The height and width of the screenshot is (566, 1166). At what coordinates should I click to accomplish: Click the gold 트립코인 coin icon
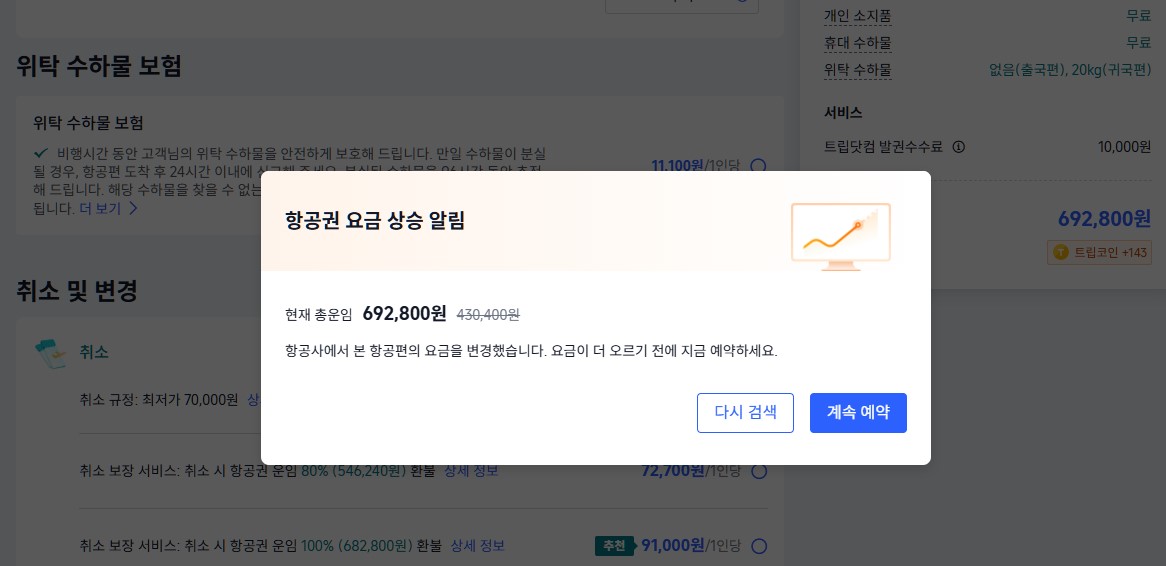coord(1061,252)
